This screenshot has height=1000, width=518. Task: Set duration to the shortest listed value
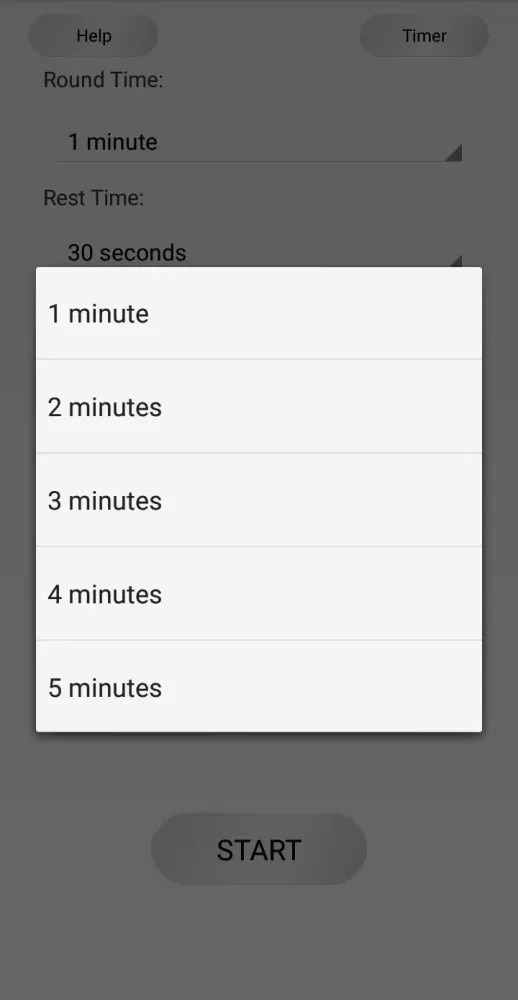pyautogui.click(x=258, y=313)
